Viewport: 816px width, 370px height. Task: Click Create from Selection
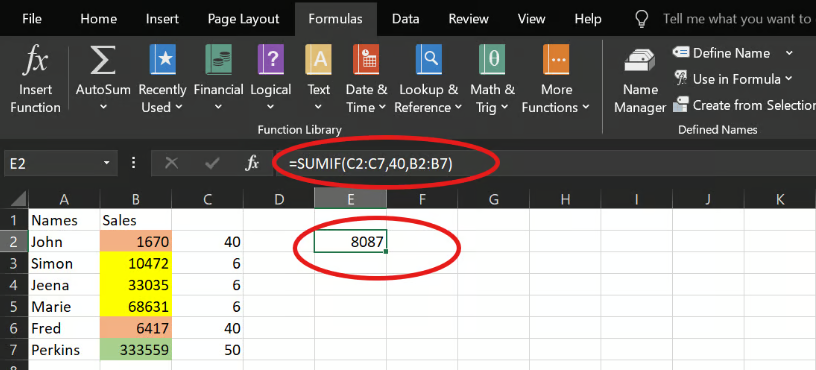coord(744,105)
